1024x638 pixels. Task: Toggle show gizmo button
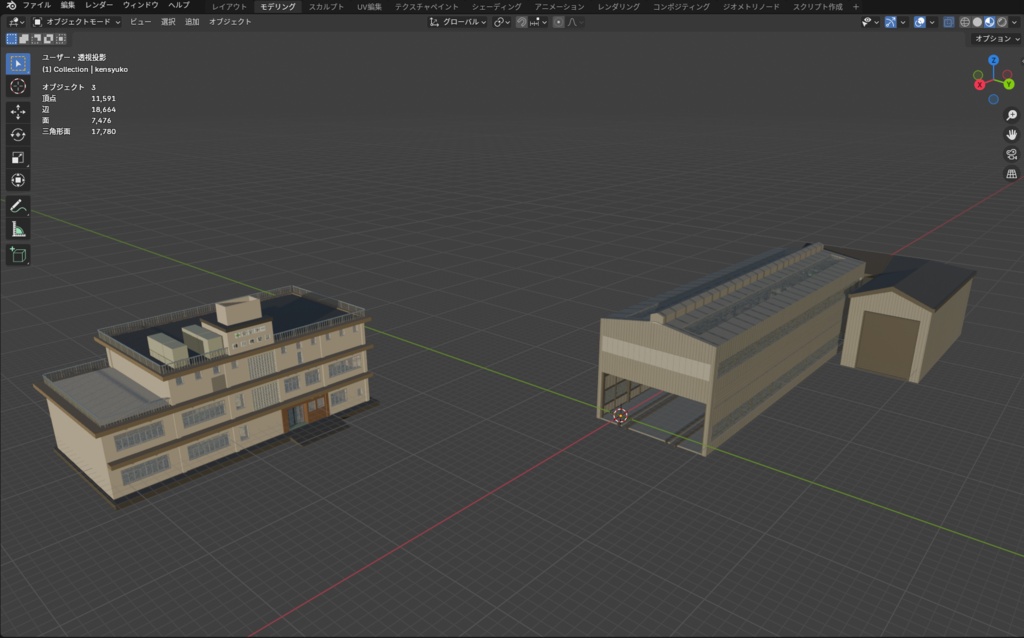tap(891, 22)
